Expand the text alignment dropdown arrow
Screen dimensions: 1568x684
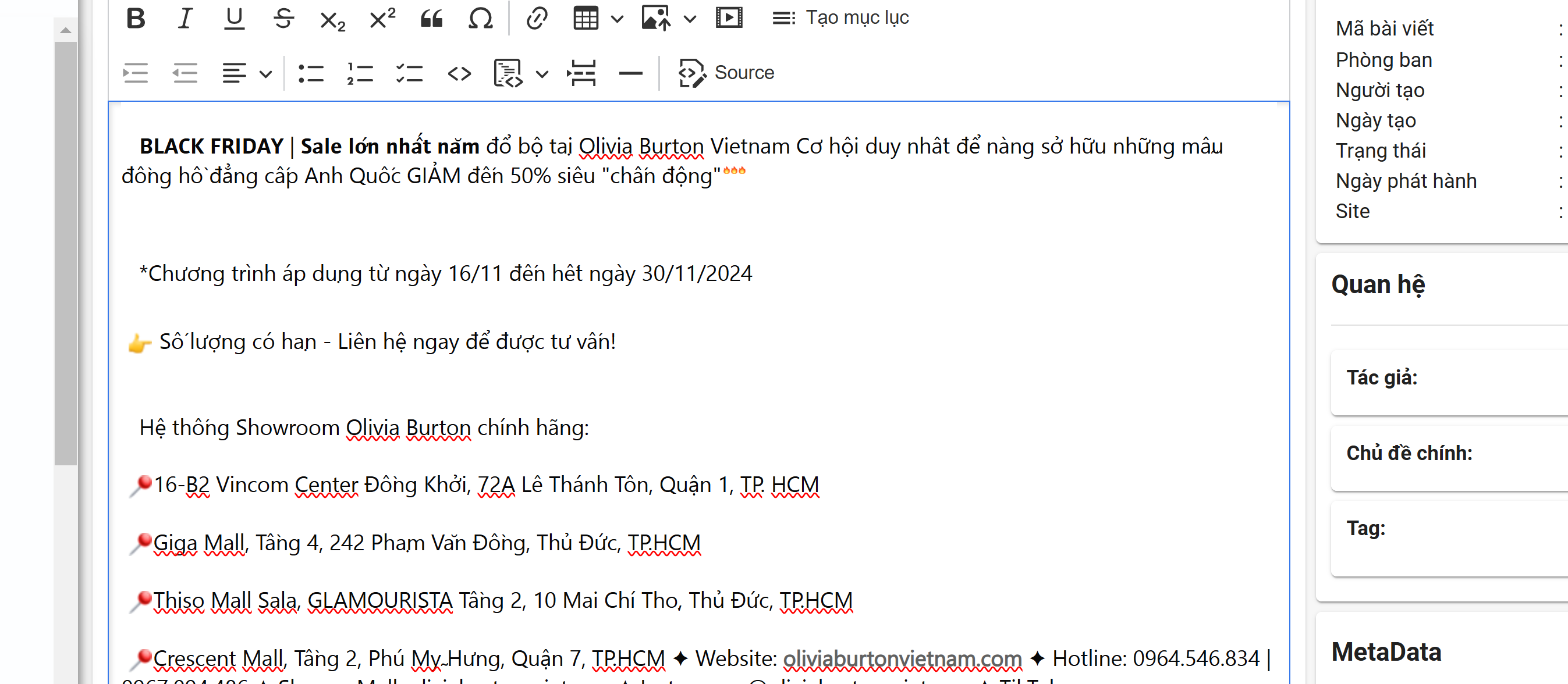pos(265,74)
